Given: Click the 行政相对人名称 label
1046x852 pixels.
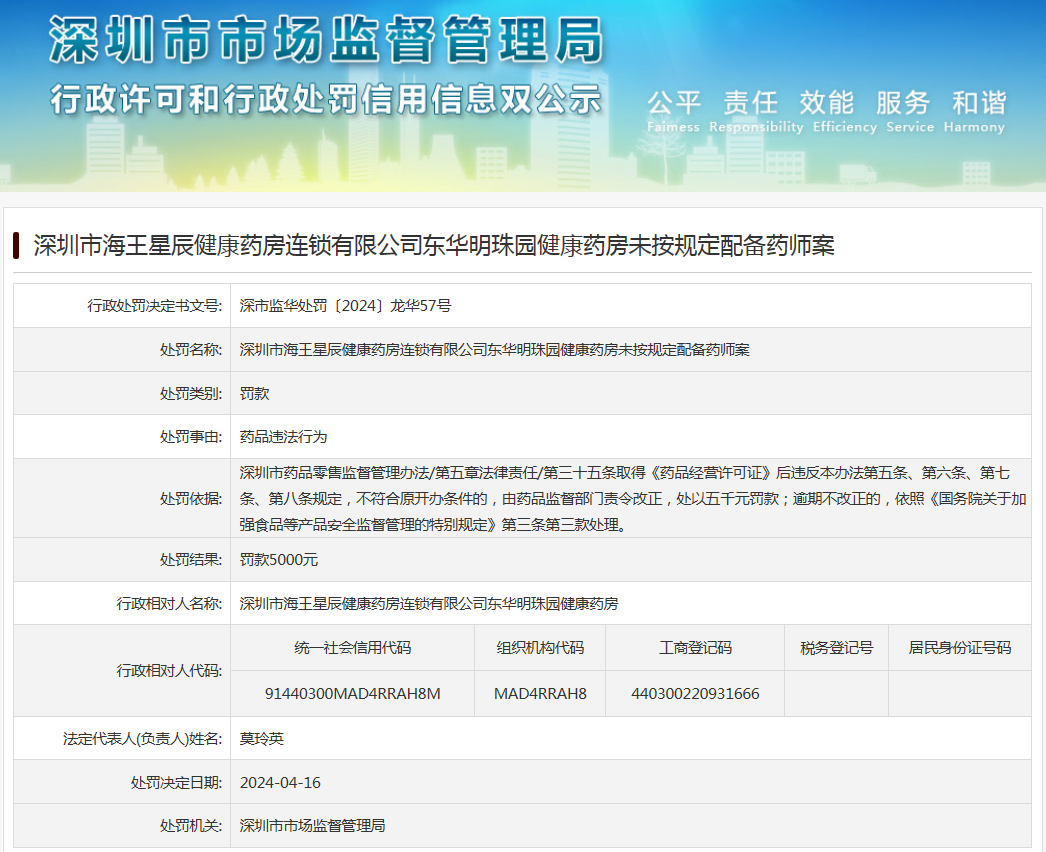Looking at the screenshot, I should click(169, 604).
